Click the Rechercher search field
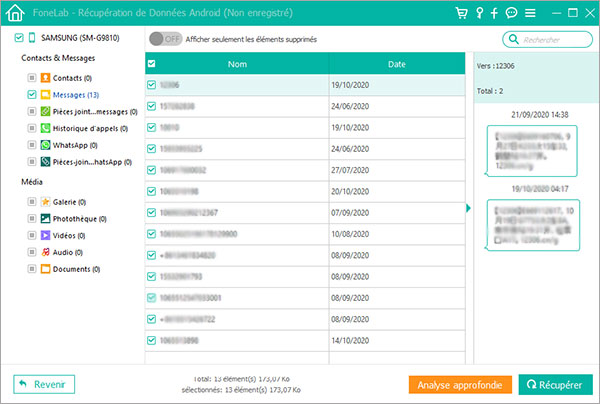This screenshot has width=600, height=404. pos(545,41)
